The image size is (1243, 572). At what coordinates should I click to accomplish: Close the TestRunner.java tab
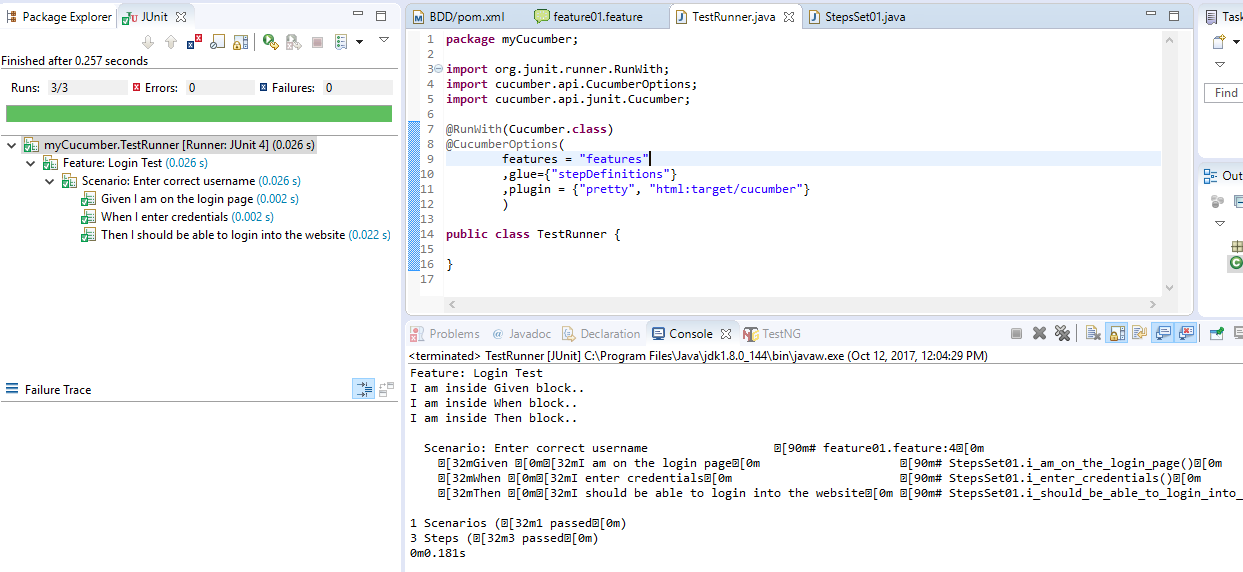tap(787, 17)
